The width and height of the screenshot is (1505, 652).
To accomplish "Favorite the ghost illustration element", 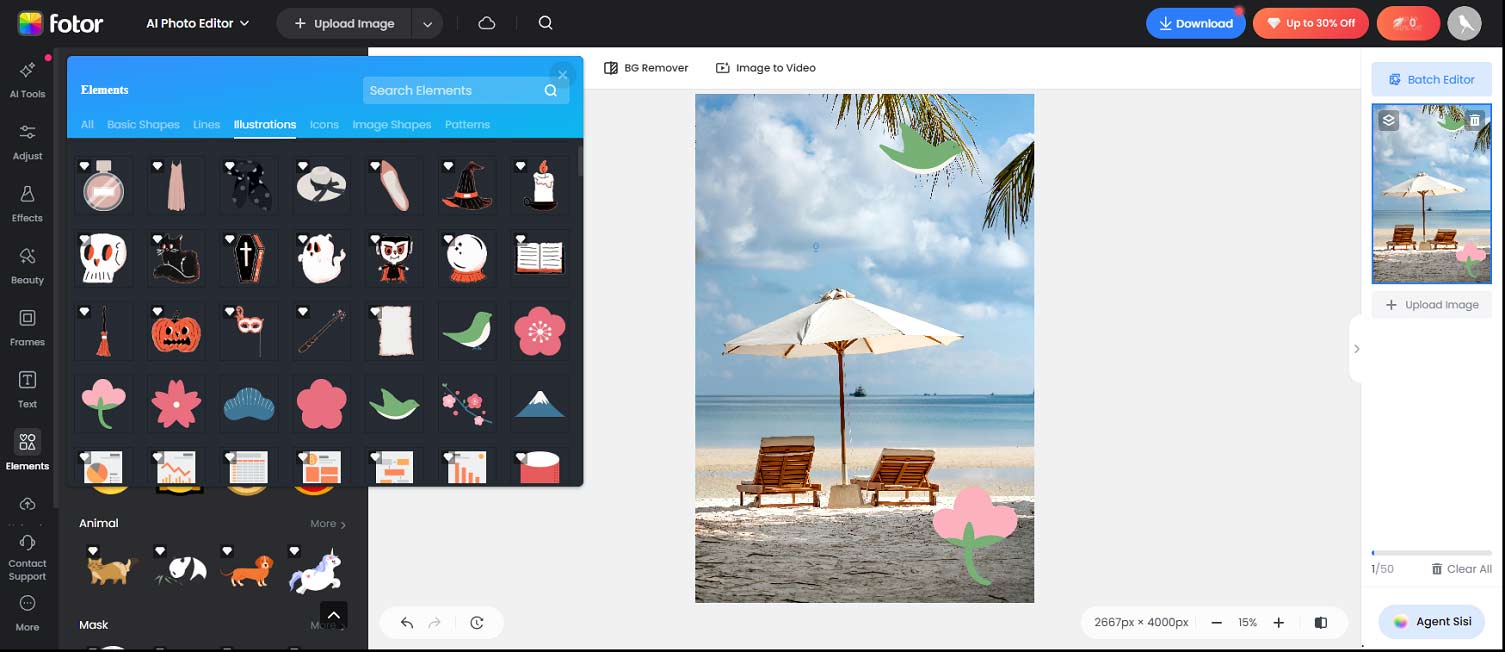I will tap(302, 240).
